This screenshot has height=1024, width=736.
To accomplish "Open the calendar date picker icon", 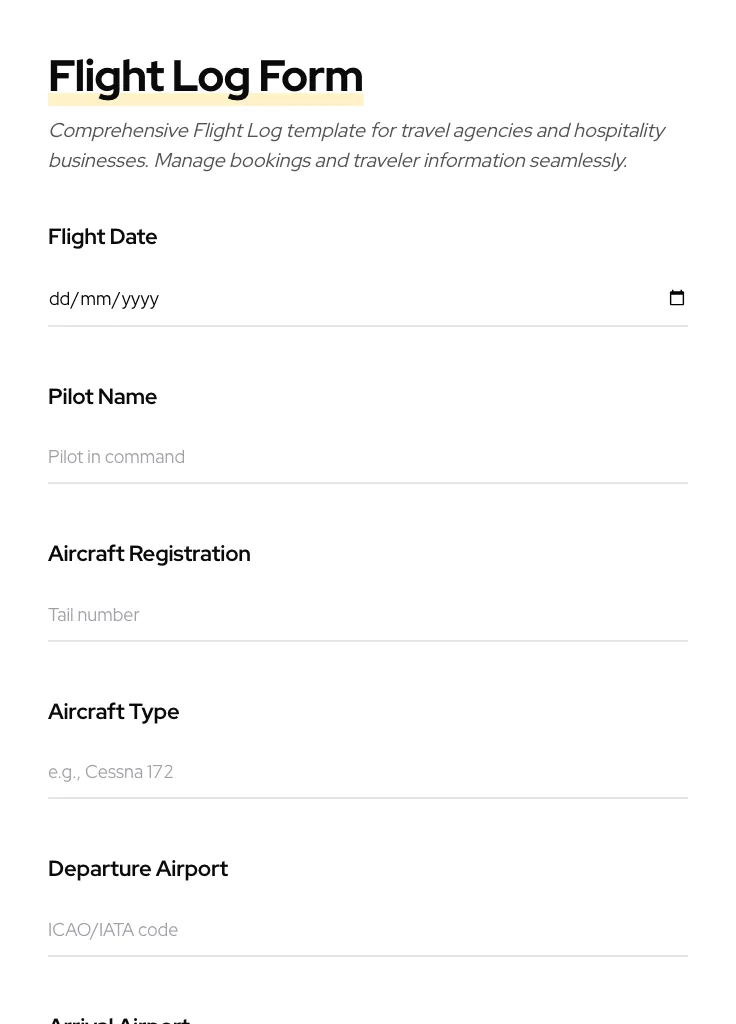I will [677, 298].
